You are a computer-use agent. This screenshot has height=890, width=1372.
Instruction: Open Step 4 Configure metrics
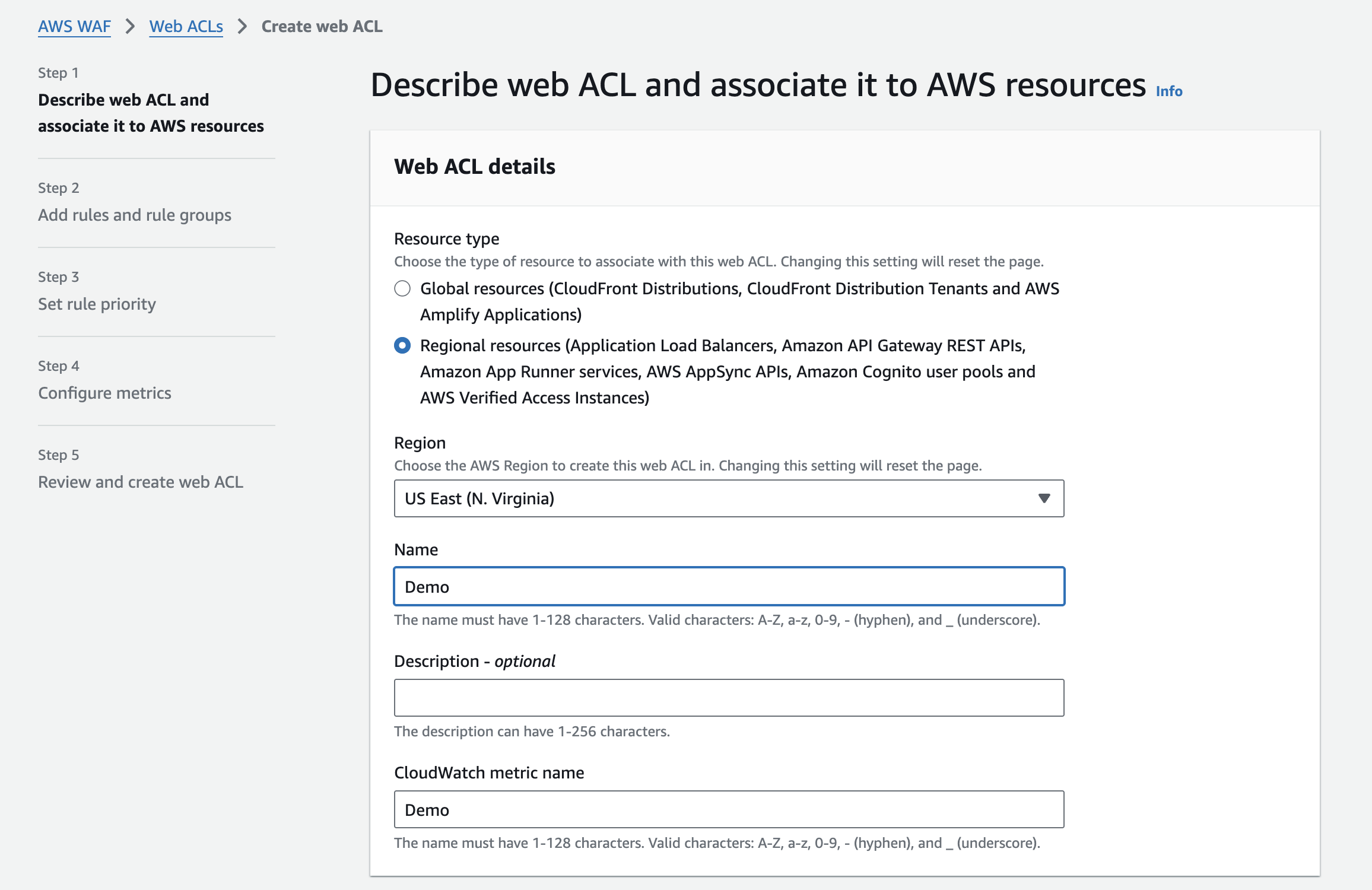104,393
